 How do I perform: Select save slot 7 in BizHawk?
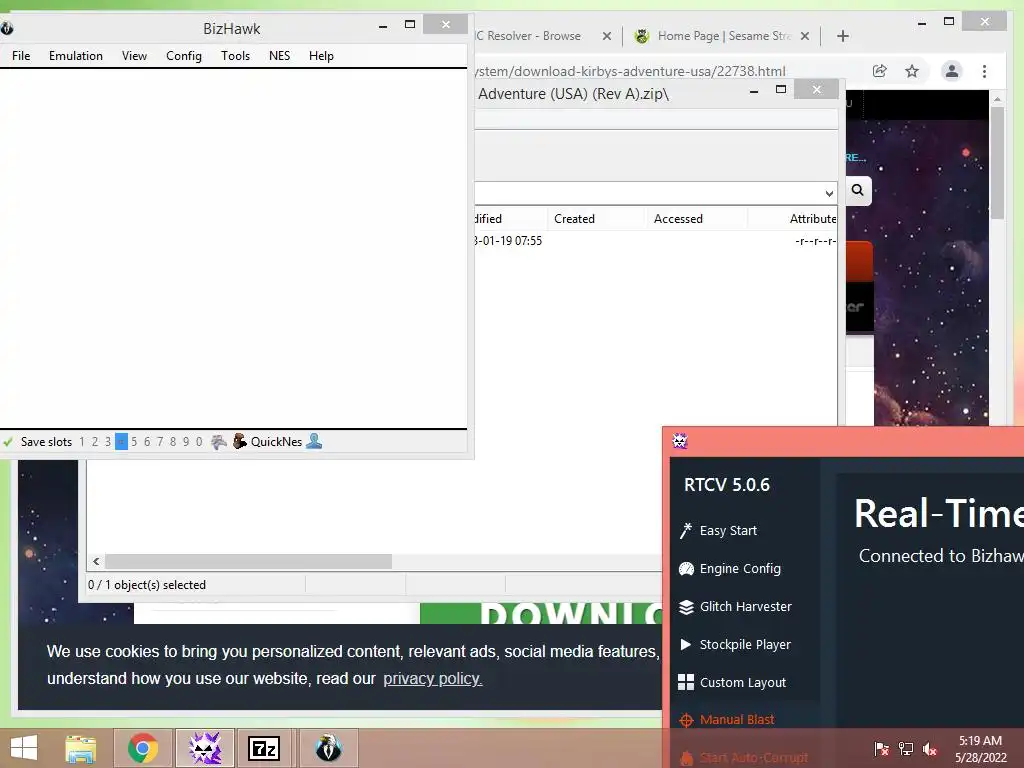pos(160,442)
